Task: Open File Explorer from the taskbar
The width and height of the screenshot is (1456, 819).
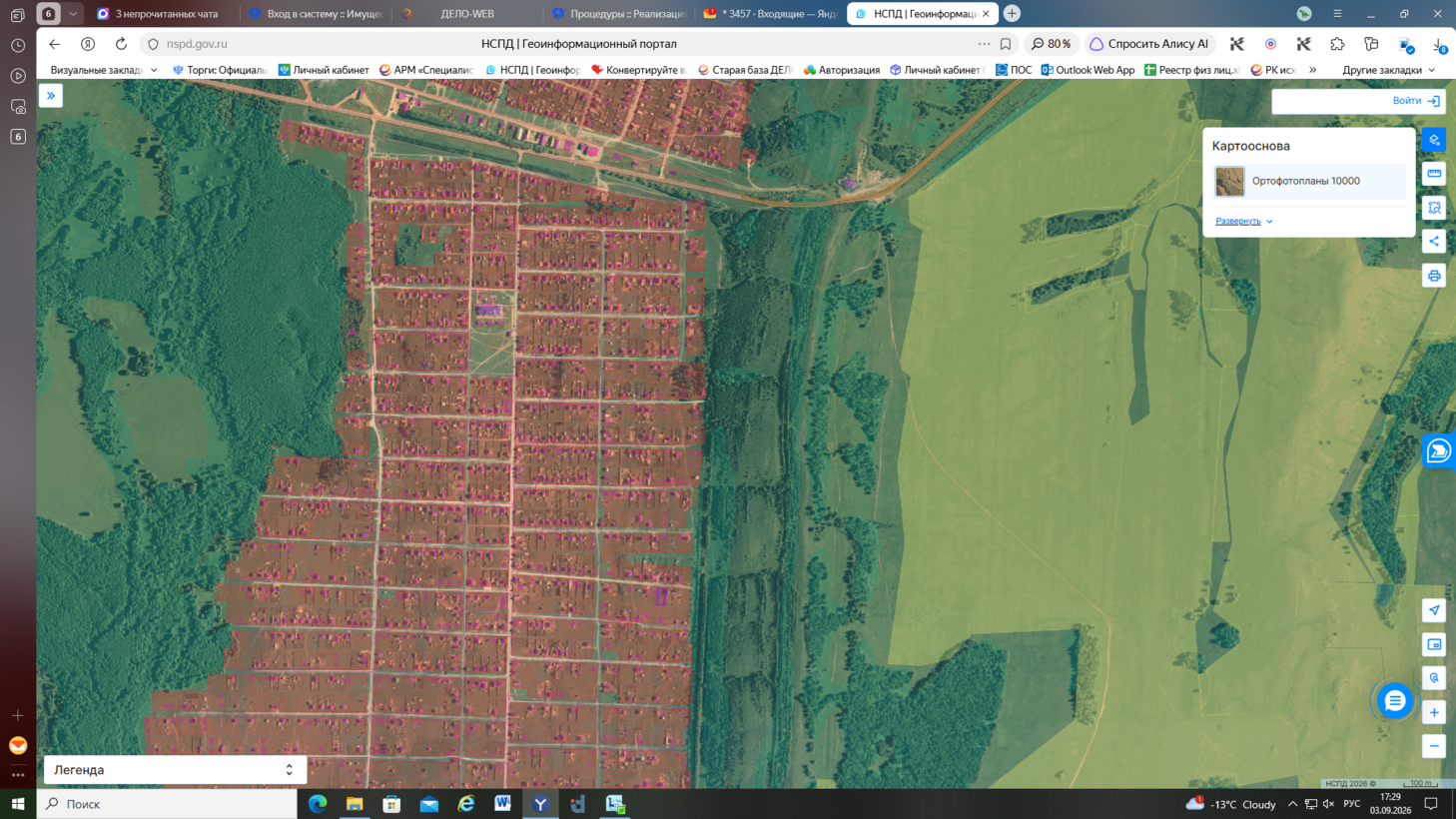Action: pos(355,804)
